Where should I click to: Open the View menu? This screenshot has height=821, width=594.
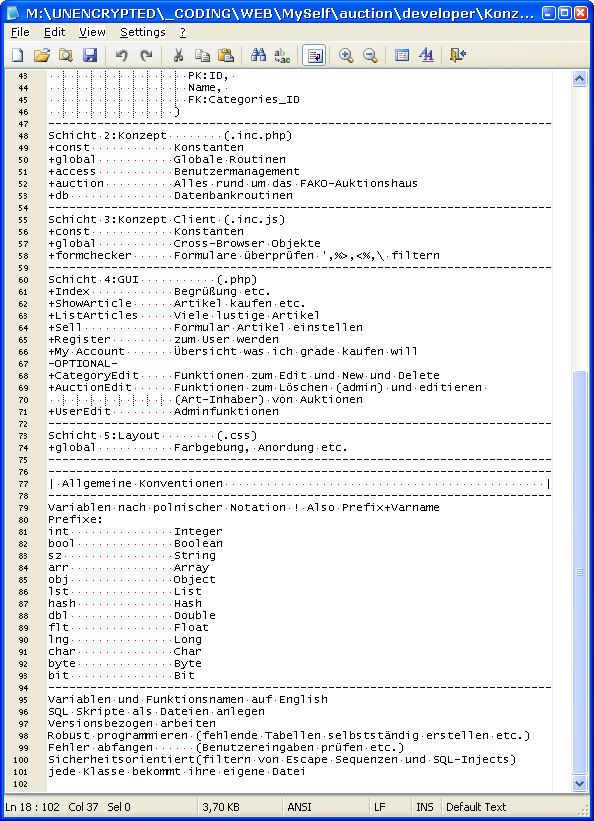coord(92,32)
